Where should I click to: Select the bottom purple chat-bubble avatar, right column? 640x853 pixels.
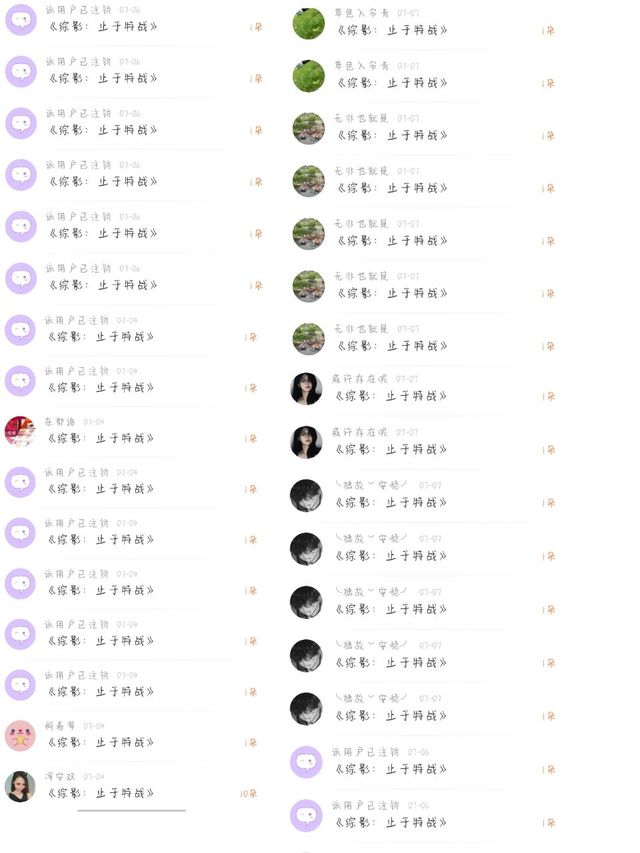click(x=306, y=816)
